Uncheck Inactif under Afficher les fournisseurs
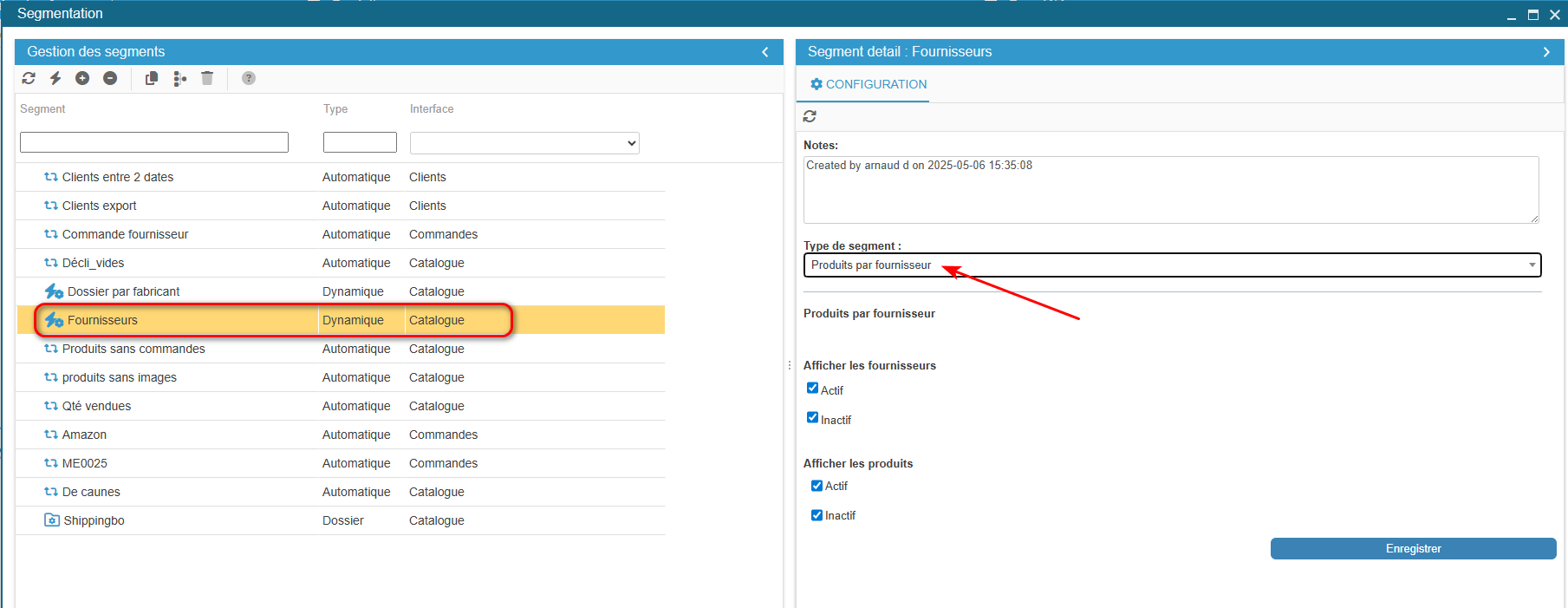Screen dimensions: 1568x608 click(x=812, y=418)
